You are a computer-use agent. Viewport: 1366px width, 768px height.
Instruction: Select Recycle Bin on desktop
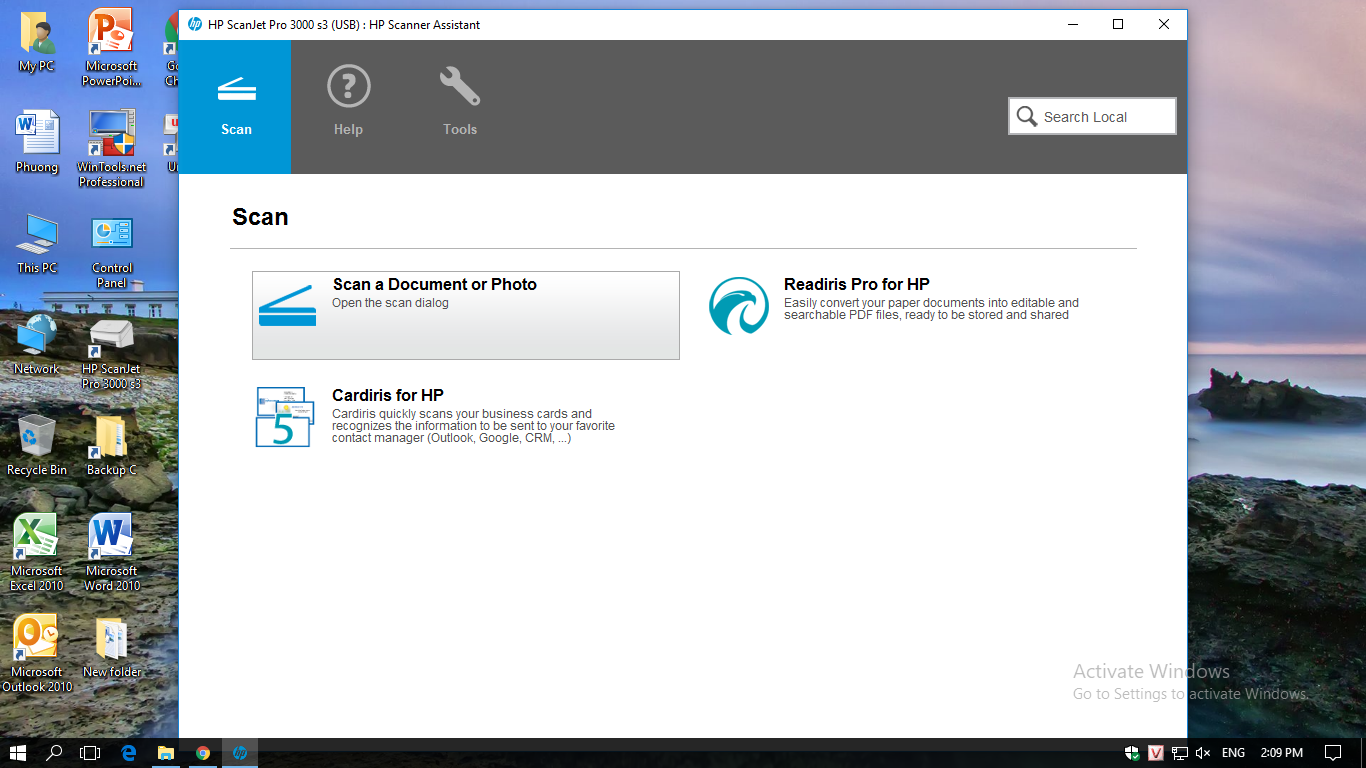[x=37, y=445]
